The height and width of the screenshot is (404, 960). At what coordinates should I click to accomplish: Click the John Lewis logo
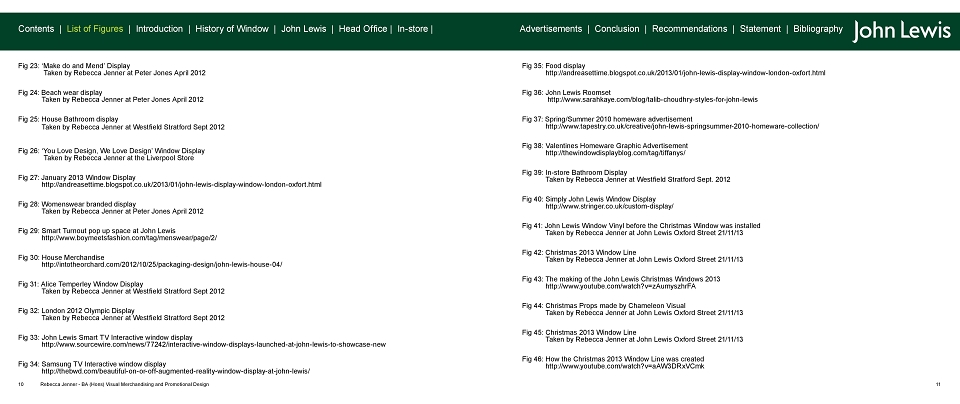pos(901,31)
